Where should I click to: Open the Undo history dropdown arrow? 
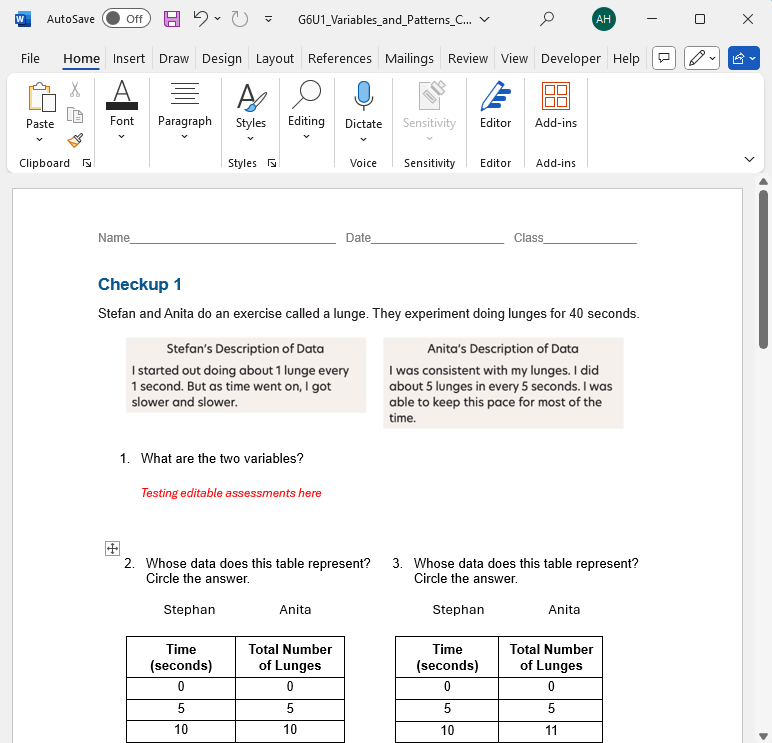pyautogui.click(x=218, y=19)
